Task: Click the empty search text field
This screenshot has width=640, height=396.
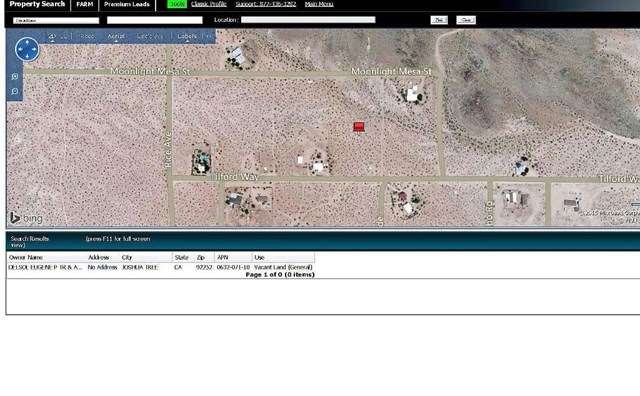Action: (x=155, y=20)
